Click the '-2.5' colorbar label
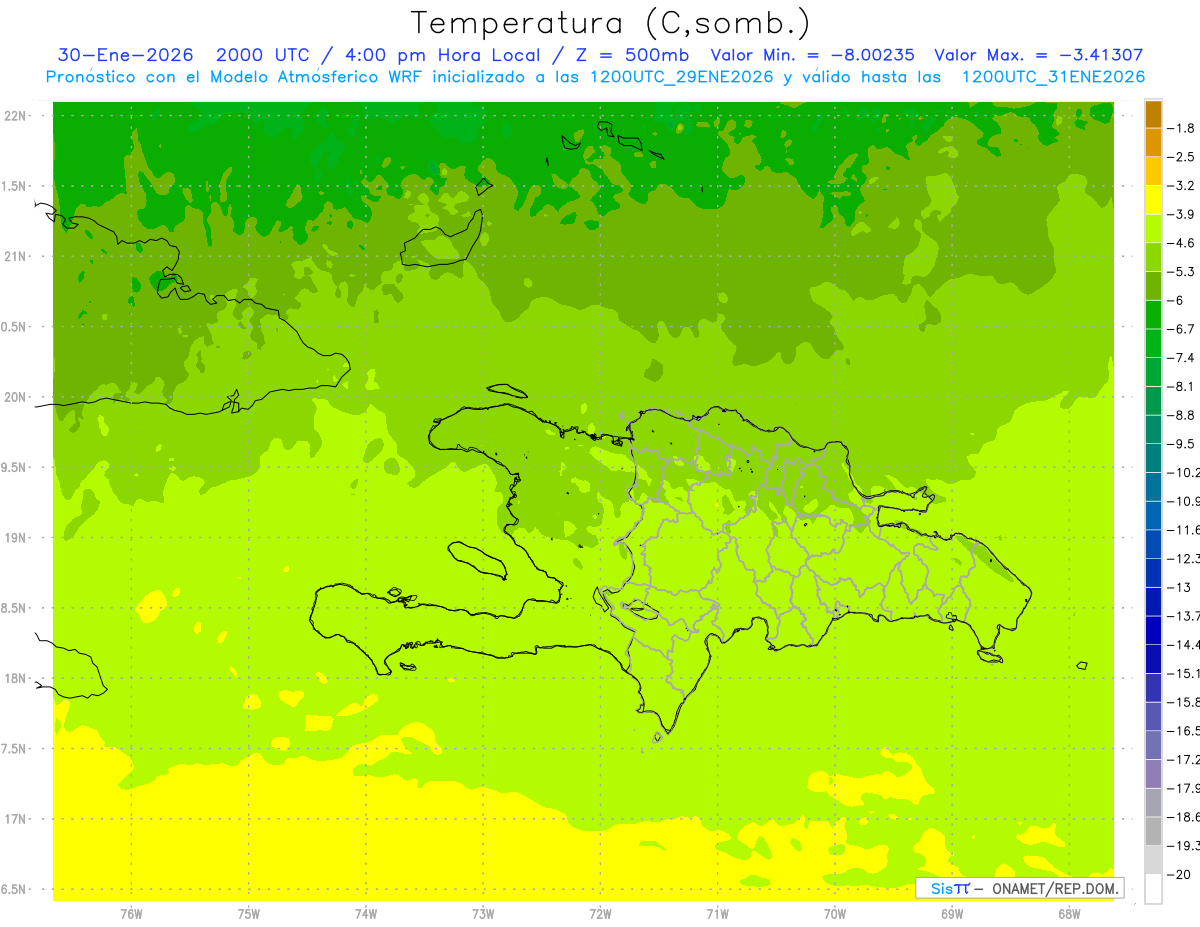 pos(1183,157)
